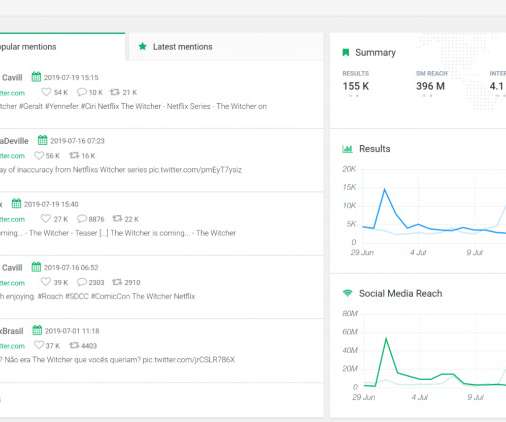Open the twitter.com link under 2019-07-01 mention
506x422 pixels.
click(x=12, y=346)
